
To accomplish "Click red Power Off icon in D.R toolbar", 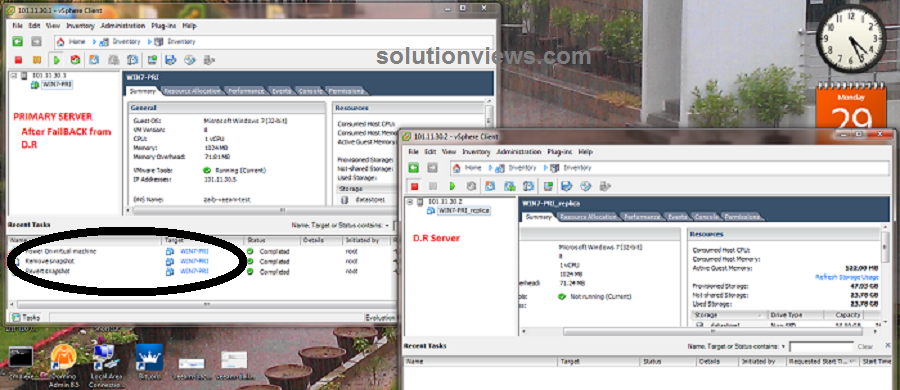I will [x=414, y=186].
